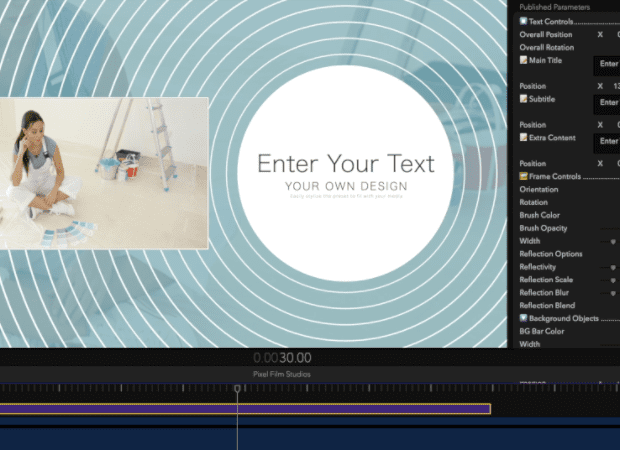Click the Reflectivity parameter label

537,267
